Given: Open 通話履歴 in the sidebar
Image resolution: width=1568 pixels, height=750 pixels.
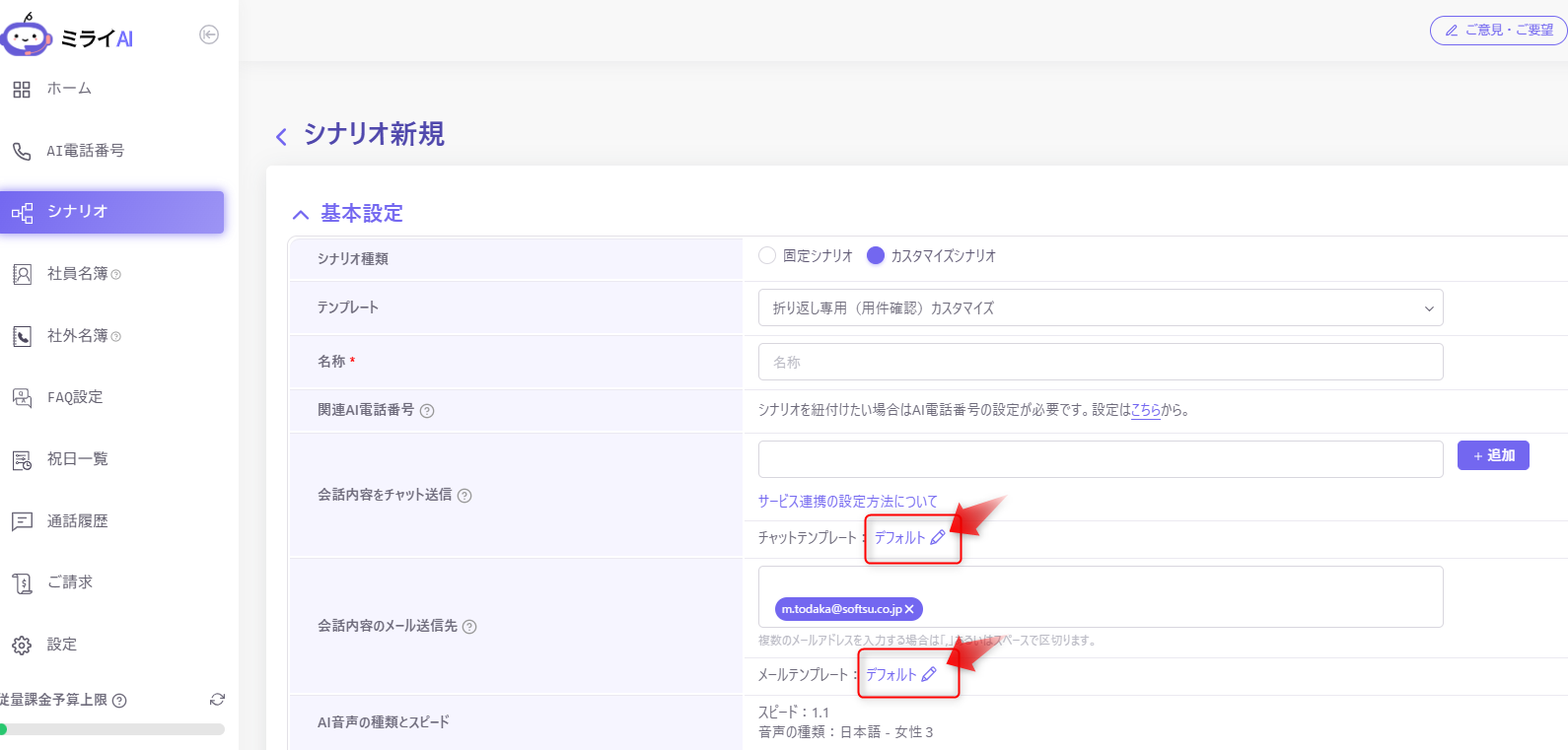Looking at the screenshot, I should 77,521.
